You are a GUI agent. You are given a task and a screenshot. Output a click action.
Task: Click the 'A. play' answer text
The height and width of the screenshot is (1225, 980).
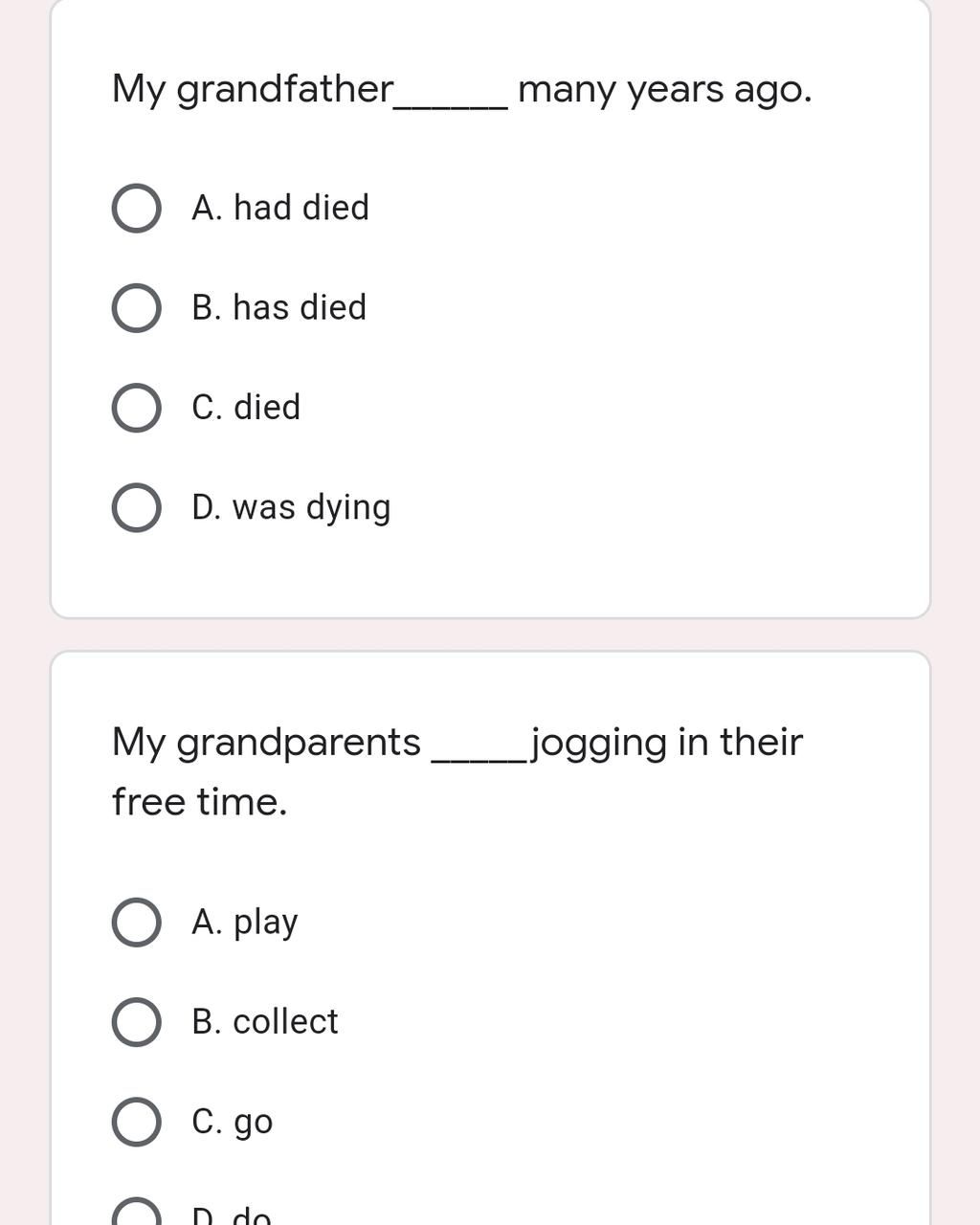245,923
